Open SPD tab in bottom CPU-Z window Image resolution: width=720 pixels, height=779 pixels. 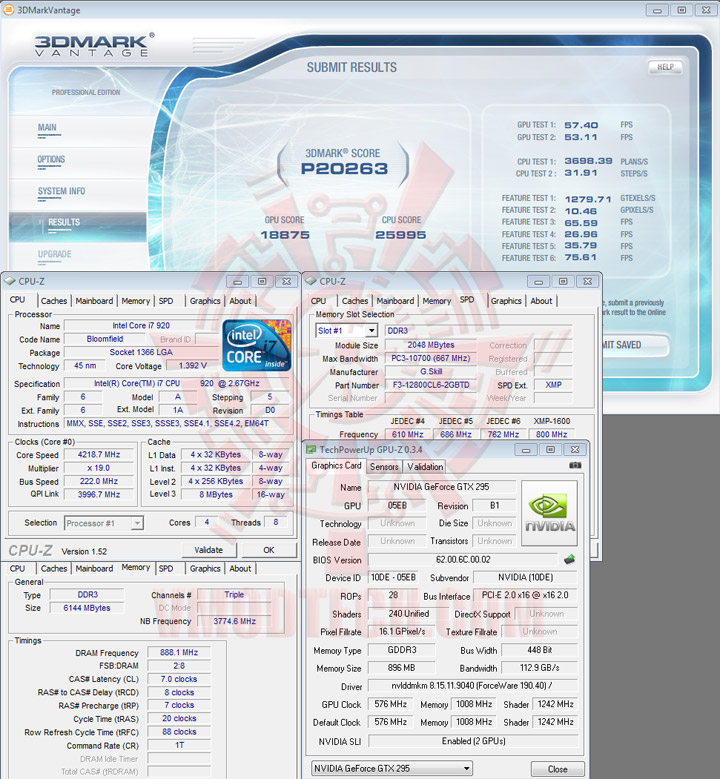click(166, 568)
